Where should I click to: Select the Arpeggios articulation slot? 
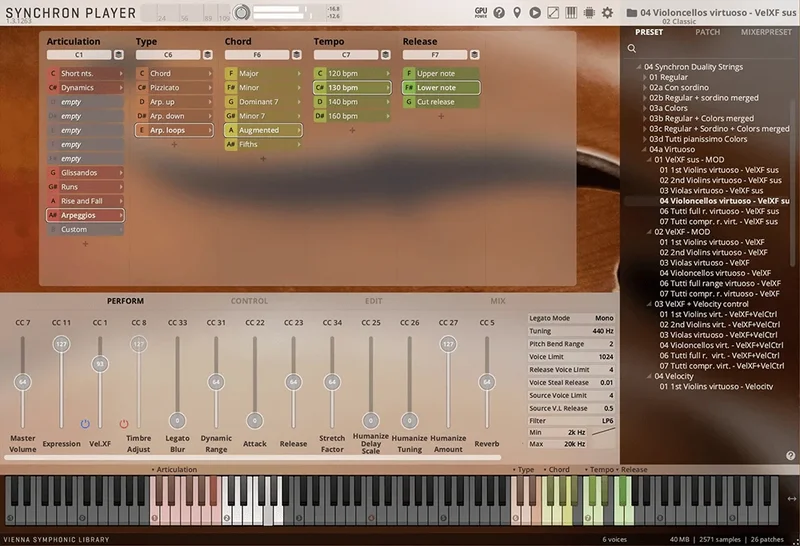click(x=85, y=215)
